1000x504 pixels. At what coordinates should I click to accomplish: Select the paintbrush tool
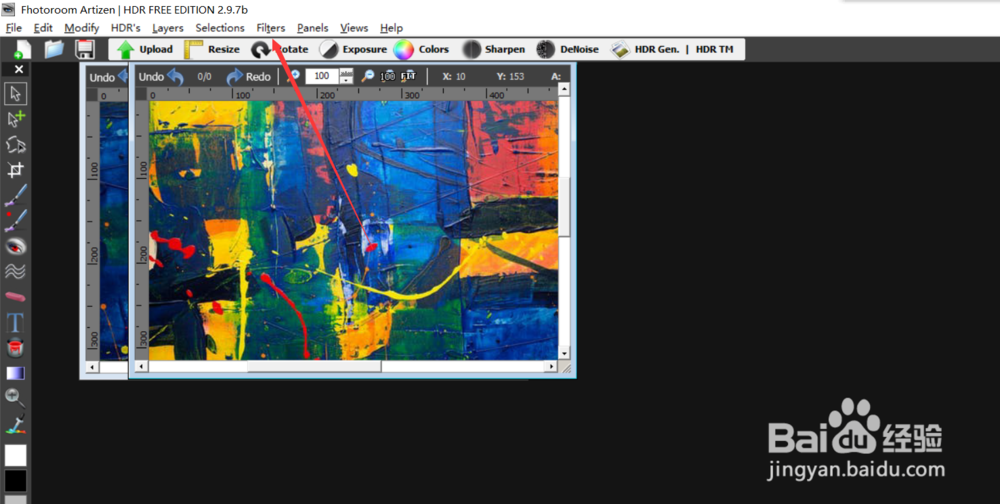pos(15,195)
